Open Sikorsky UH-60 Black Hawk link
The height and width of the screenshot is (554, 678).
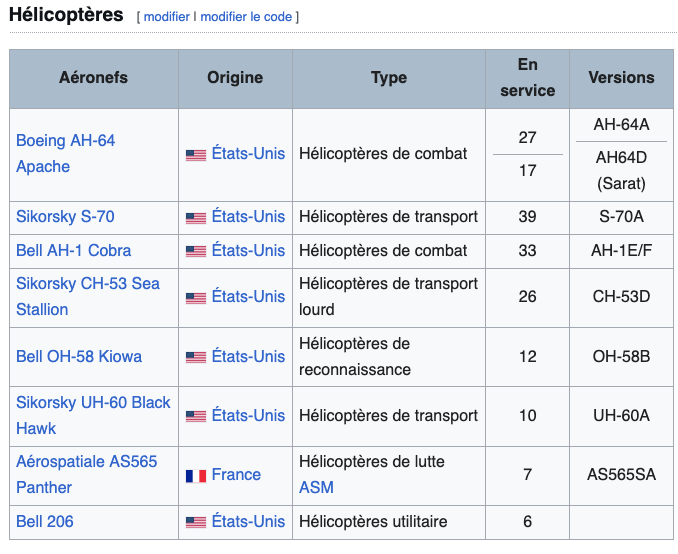point(93,416)
